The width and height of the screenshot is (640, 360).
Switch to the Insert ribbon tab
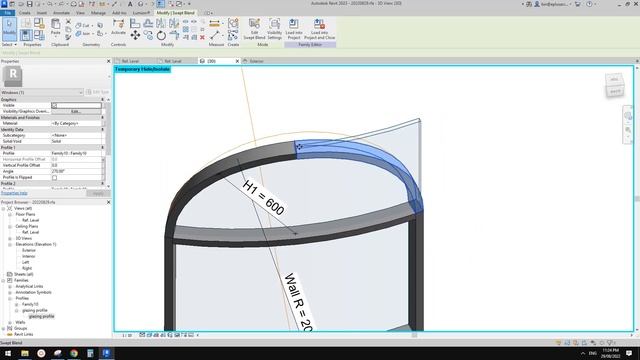42,13
